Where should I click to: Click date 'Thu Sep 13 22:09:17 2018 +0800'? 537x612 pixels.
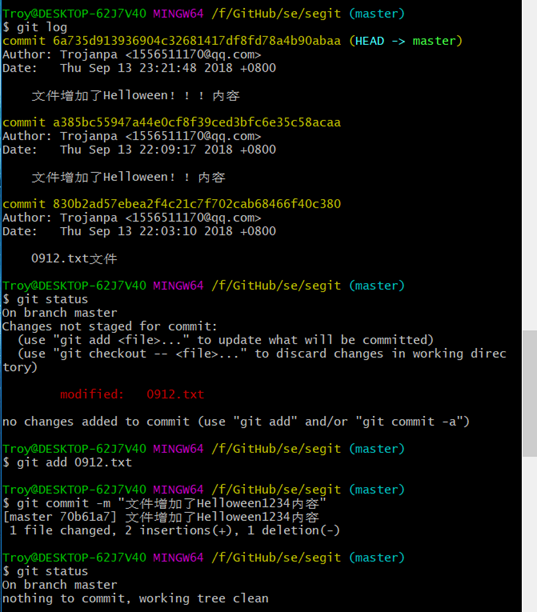(168, 149)
